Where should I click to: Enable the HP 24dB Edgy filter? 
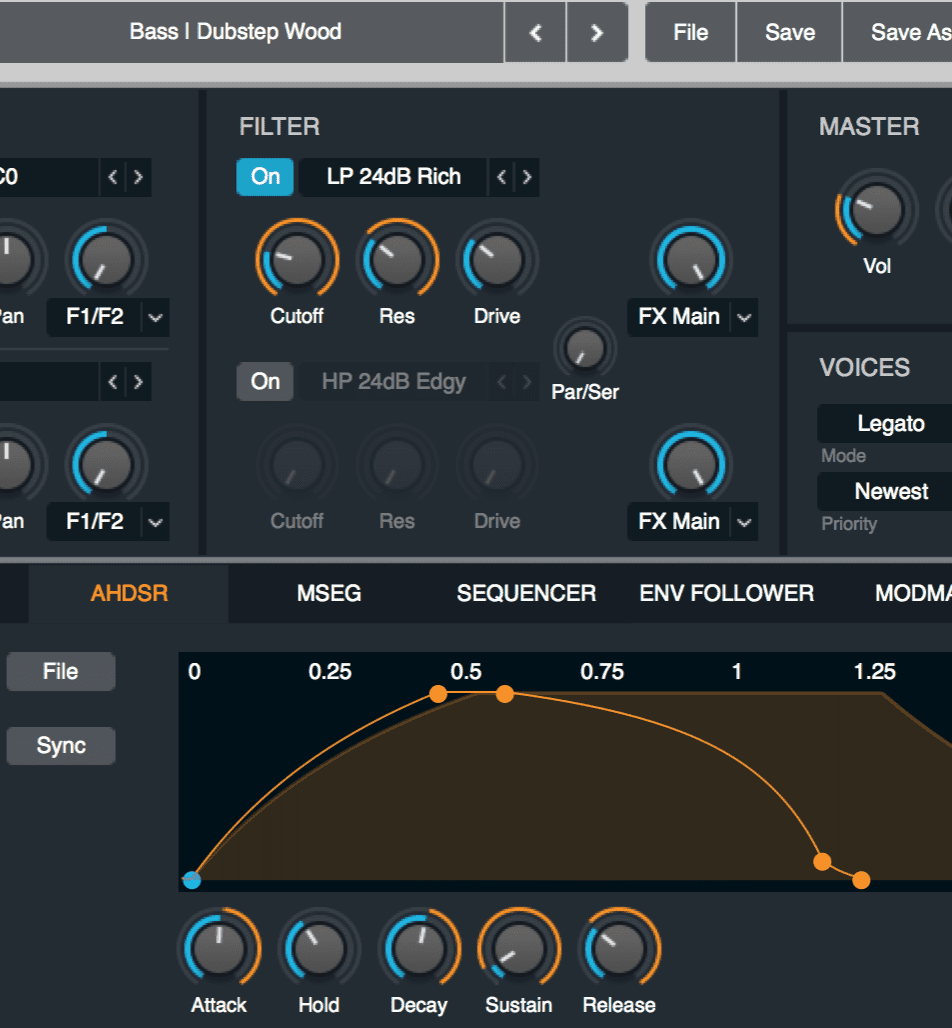point(265,382)
